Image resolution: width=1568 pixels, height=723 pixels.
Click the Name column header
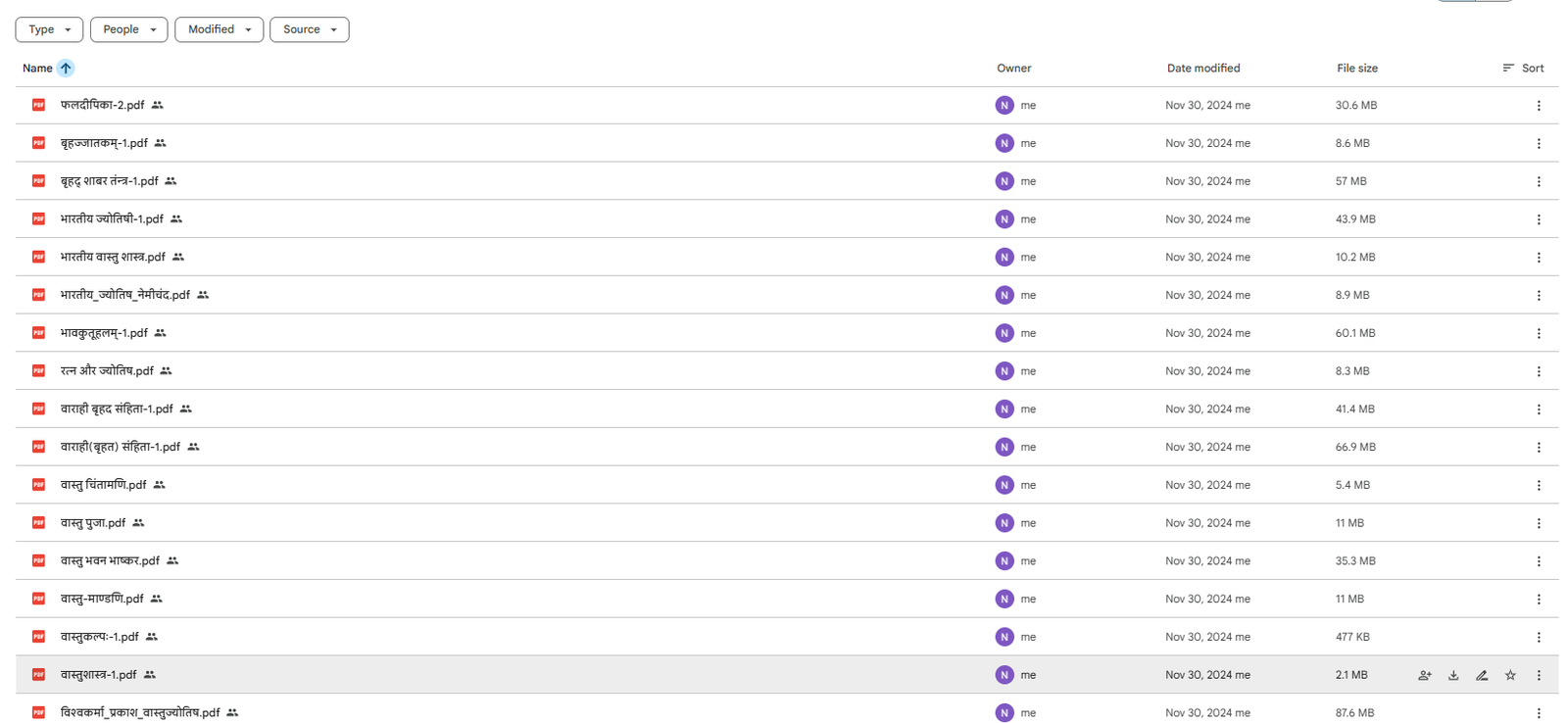tap(37, 69)
